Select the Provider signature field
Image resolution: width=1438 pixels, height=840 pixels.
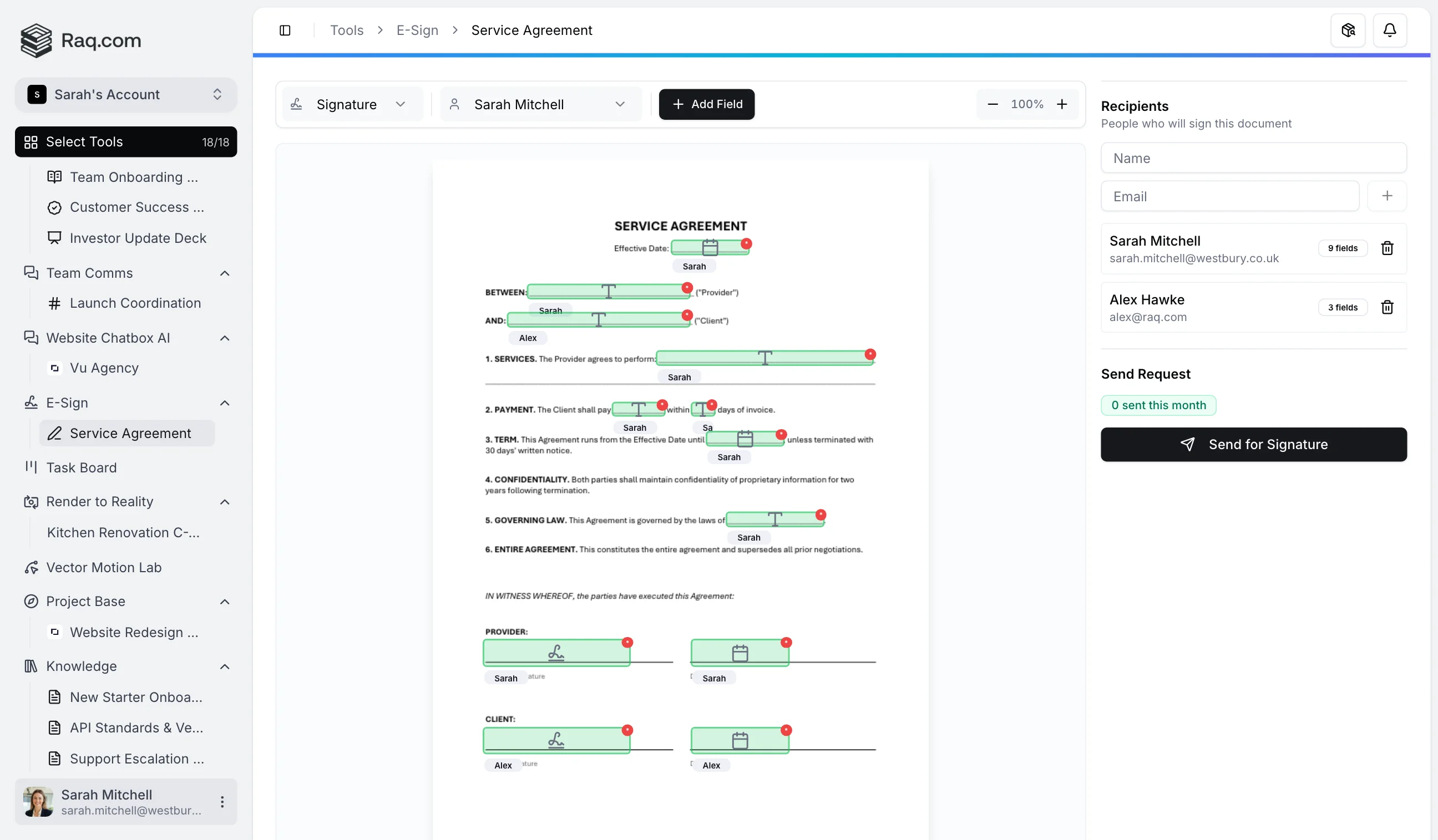click(x=556, y=653)
